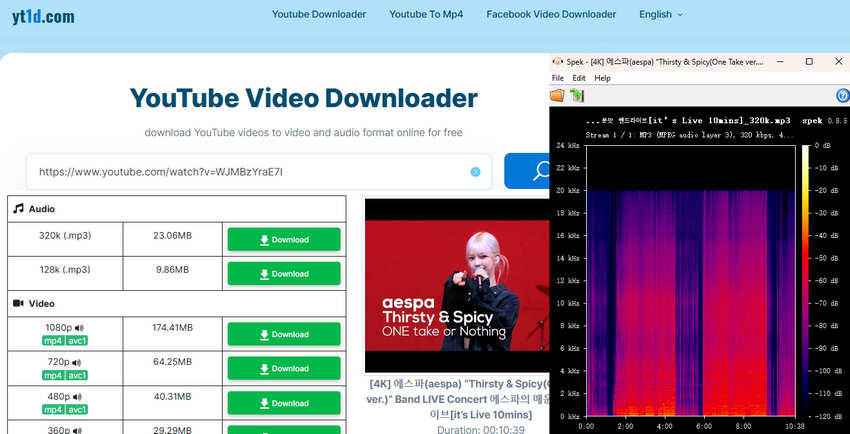Open Spek's Edit menu
The height and width of the screenshot is (434, 850).
[x=579, y=78]
